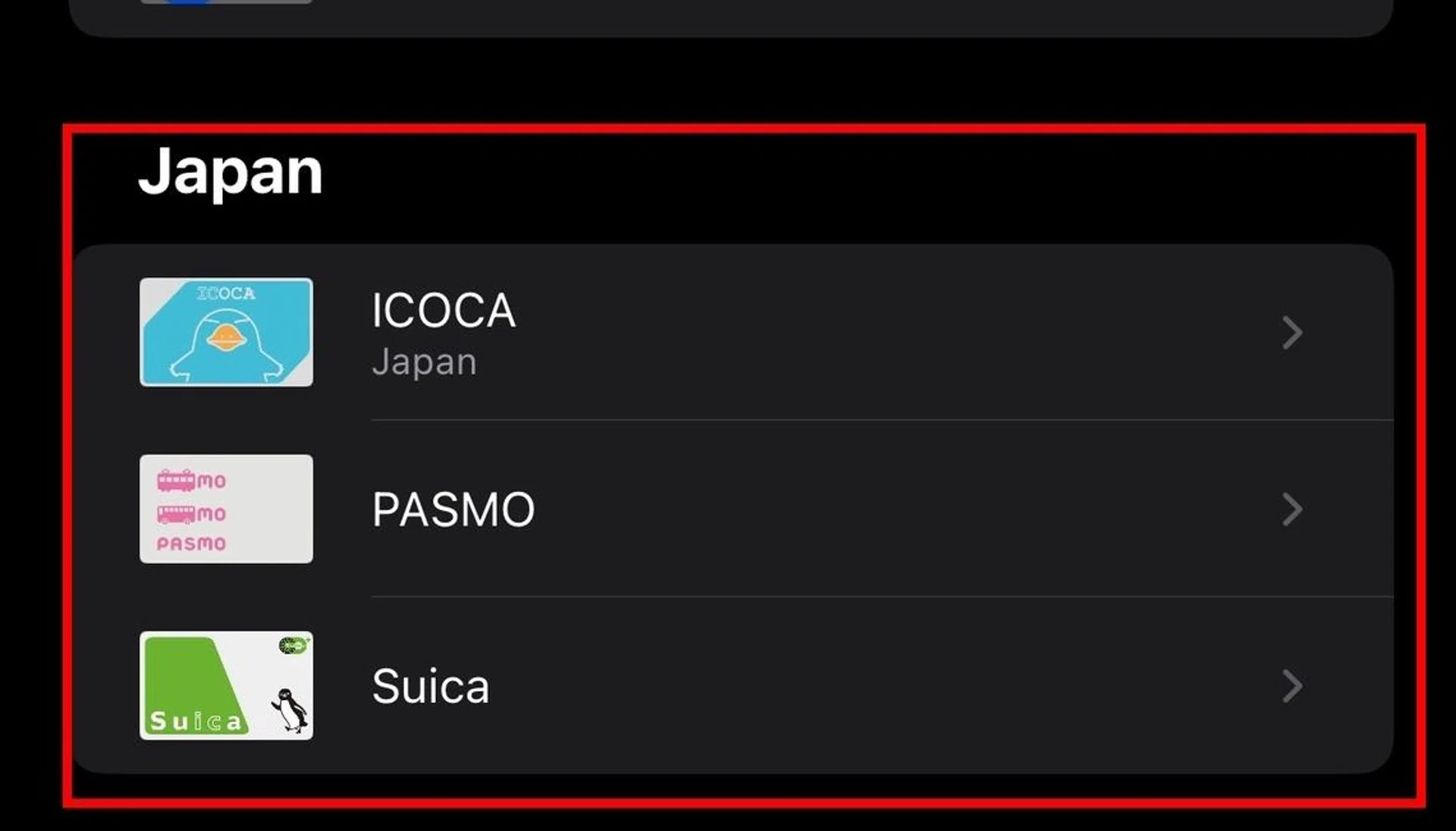Click the Japan subtitle under ICOCA

coord(424,362)
